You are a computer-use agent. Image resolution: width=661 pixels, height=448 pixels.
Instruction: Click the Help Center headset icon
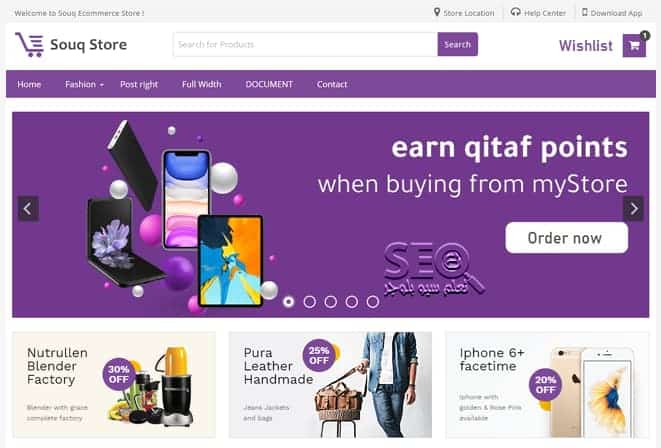(x=516, y=12)
